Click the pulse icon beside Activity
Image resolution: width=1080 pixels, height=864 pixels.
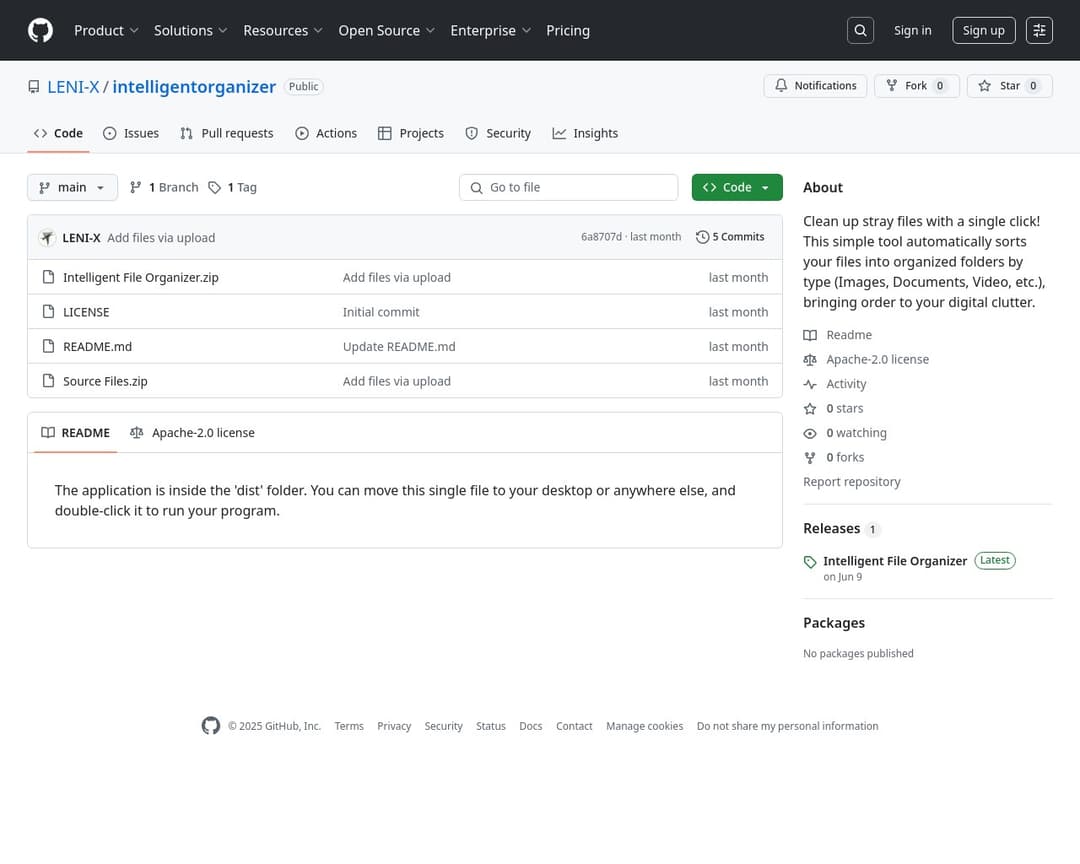(810, 384)
